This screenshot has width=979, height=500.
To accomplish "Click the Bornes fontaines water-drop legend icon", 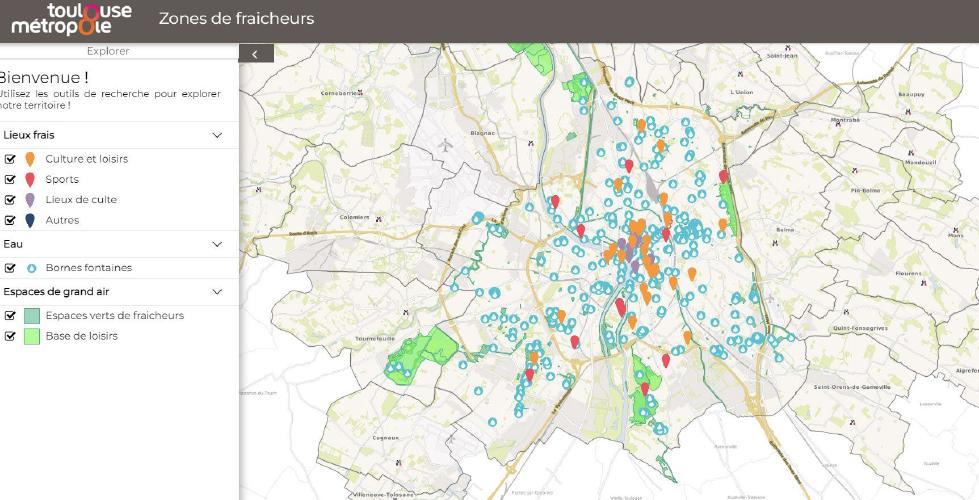I will click(31, 268).
